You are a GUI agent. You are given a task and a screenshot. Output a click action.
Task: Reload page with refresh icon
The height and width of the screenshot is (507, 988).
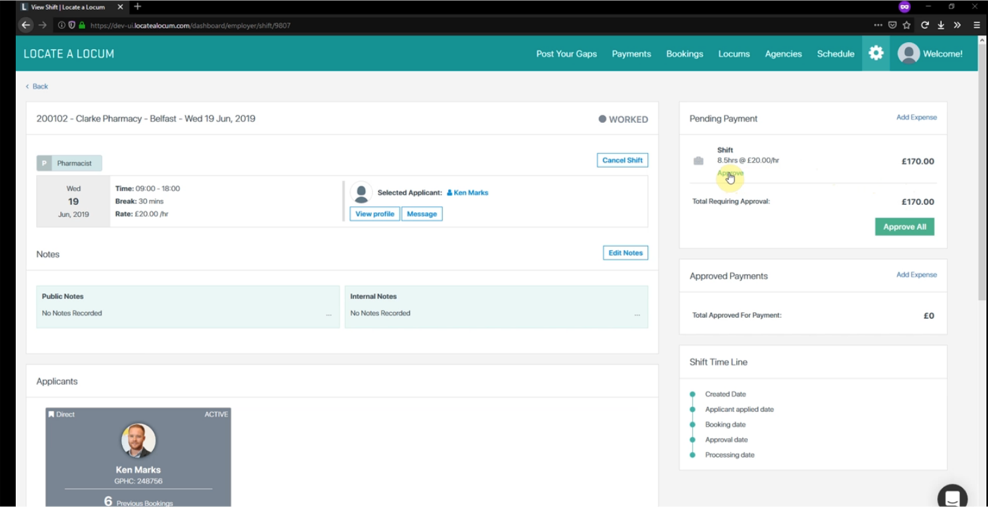(x=925, y=25)
